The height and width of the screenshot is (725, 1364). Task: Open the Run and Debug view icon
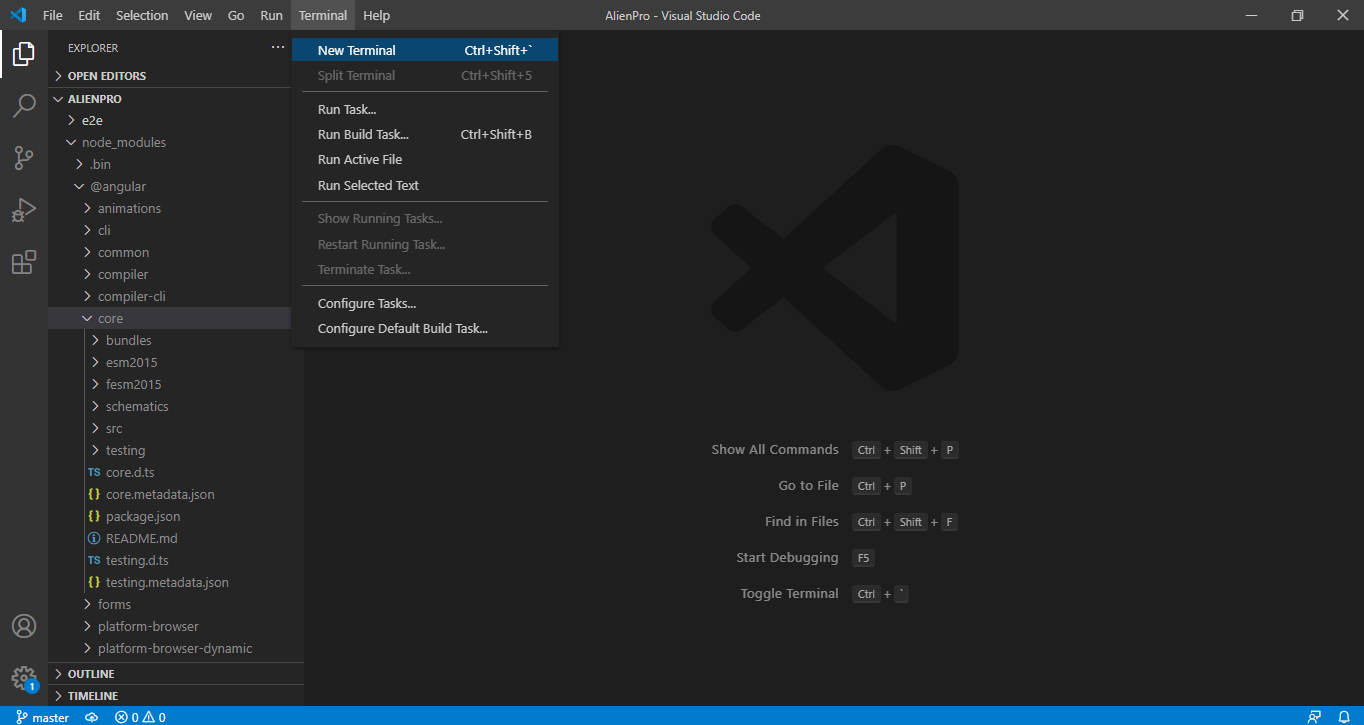tap(24, 210)
